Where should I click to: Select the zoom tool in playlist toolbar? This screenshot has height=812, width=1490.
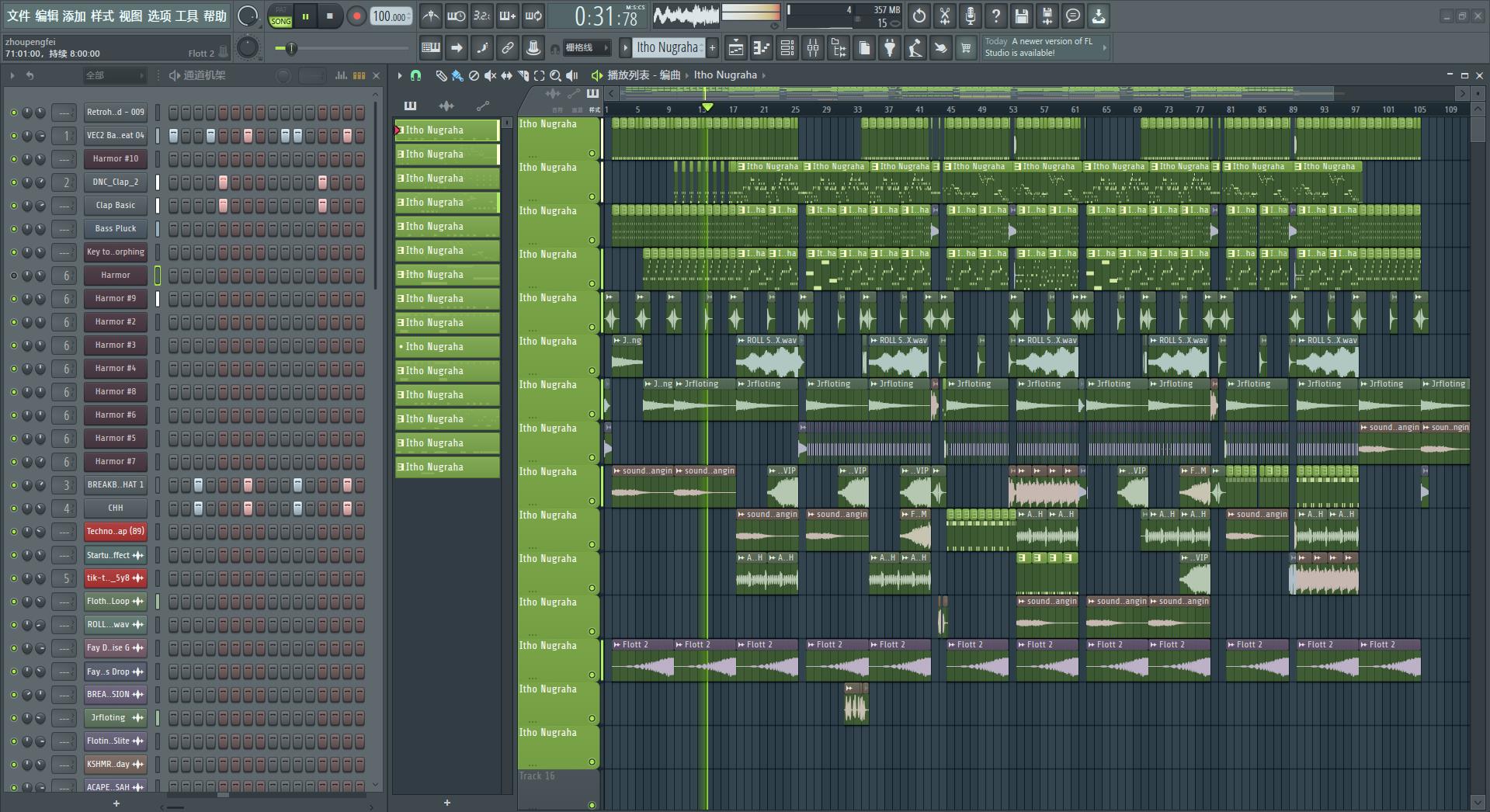[x=555, y=75]
